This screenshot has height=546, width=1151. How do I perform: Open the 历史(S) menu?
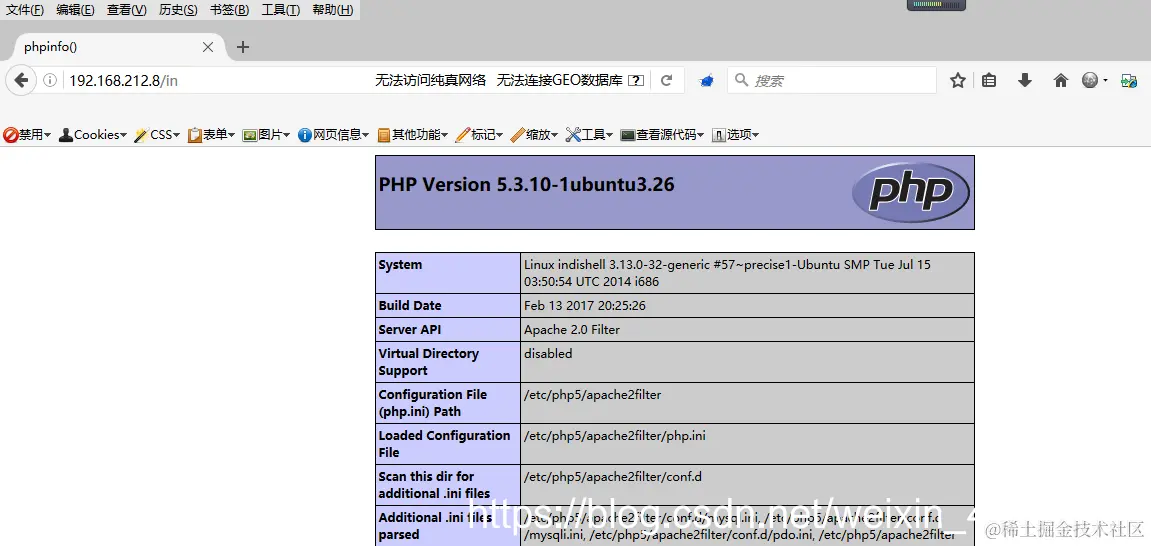(x=178, y=10)
